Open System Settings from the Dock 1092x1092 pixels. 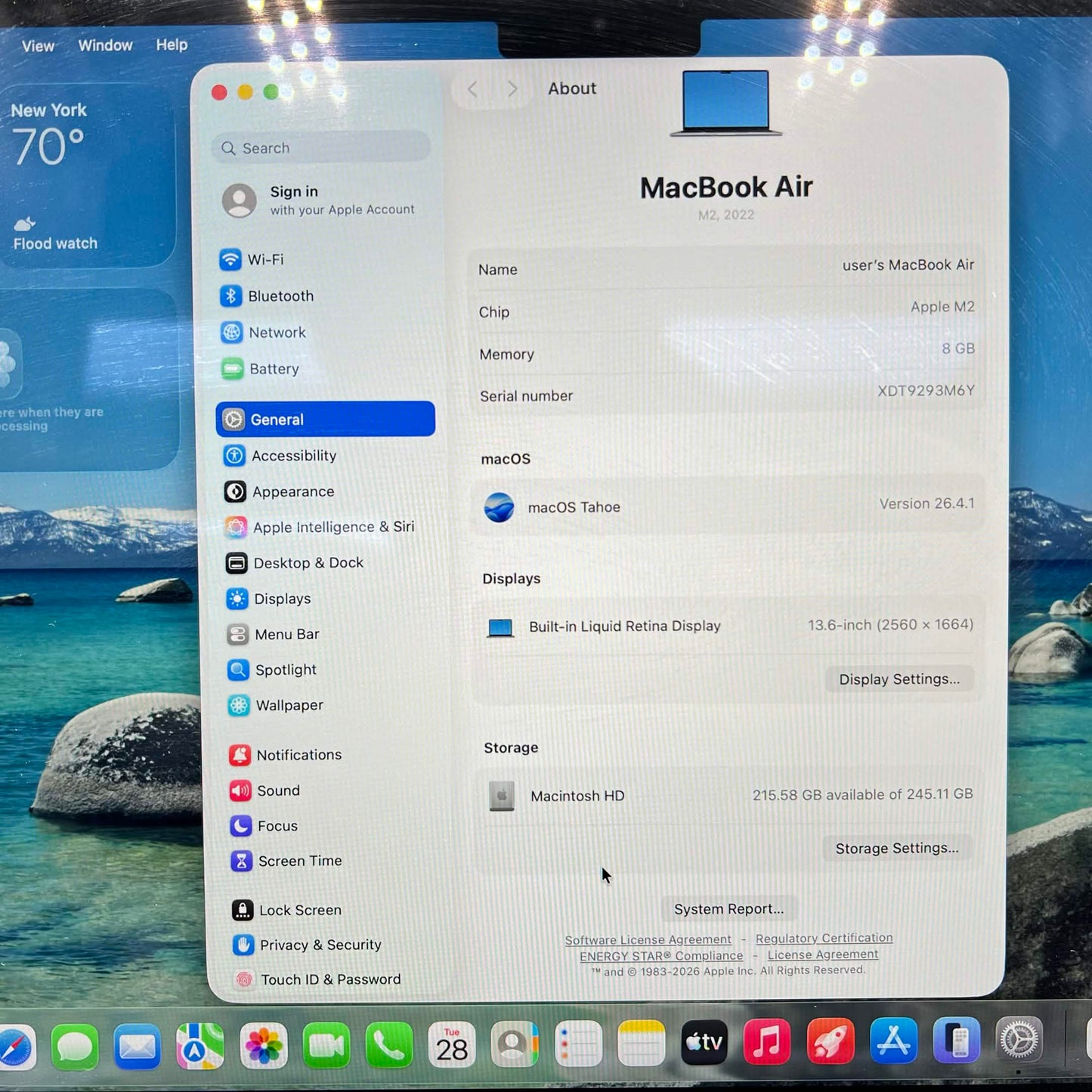pos(1019,1040)
